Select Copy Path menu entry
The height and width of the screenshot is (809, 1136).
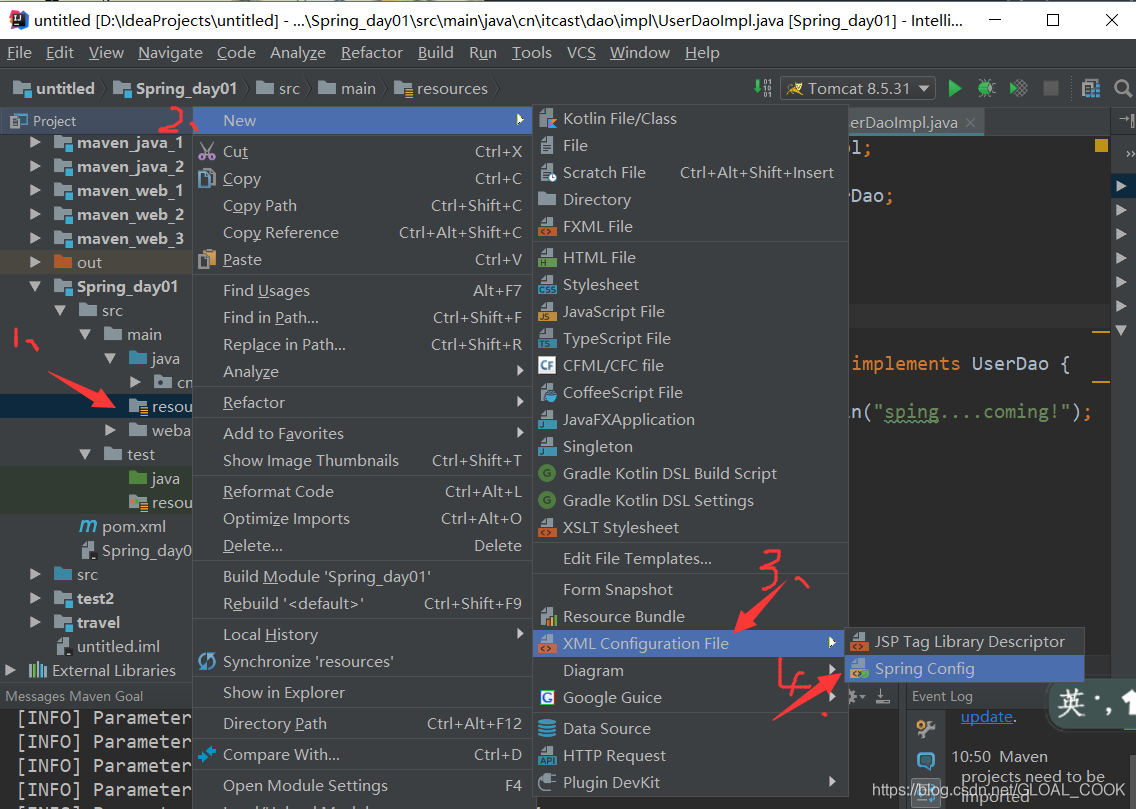click(x=362, y=206)
